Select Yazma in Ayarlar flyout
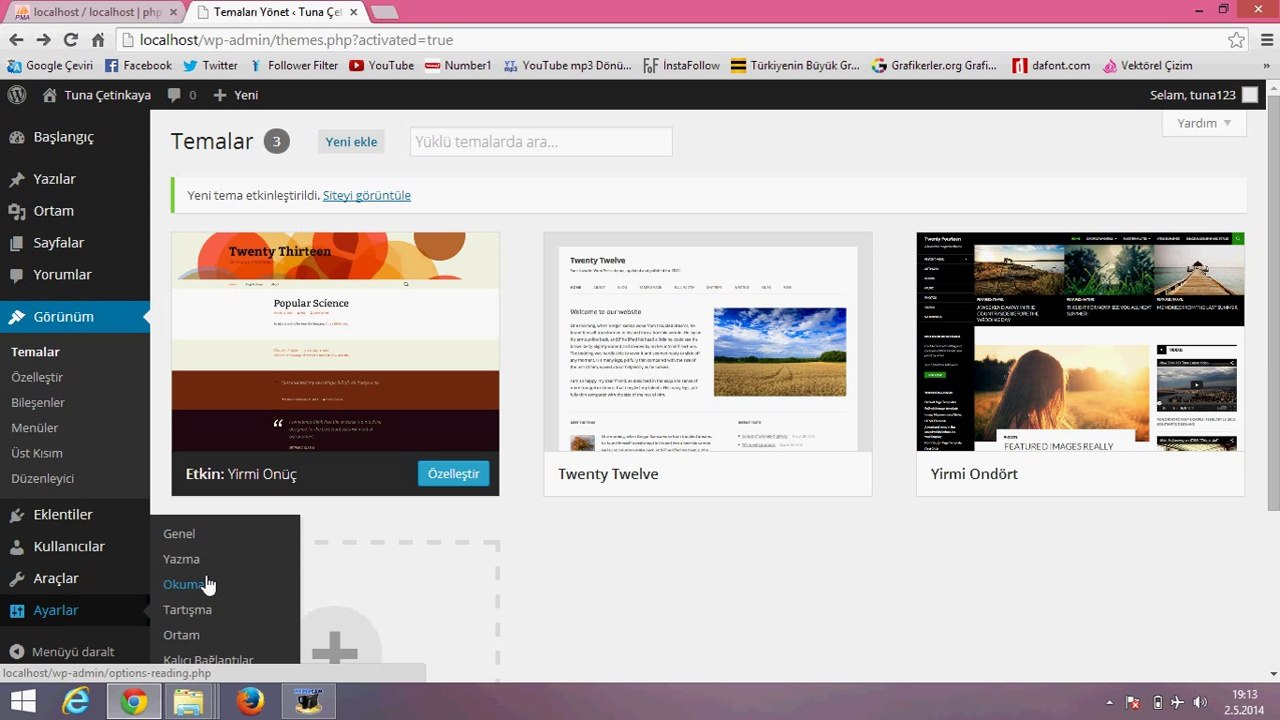Image resolution: width=1280 pixels, height=720 pixels. point(181,559)
